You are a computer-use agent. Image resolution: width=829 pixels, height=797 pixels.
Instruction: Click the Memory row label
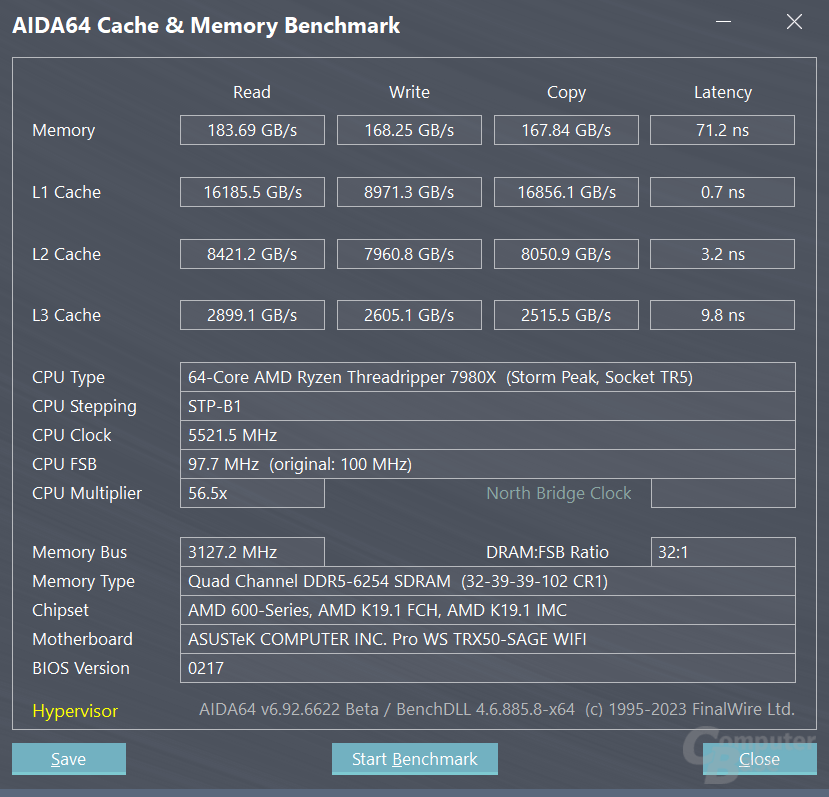(63, 131)
